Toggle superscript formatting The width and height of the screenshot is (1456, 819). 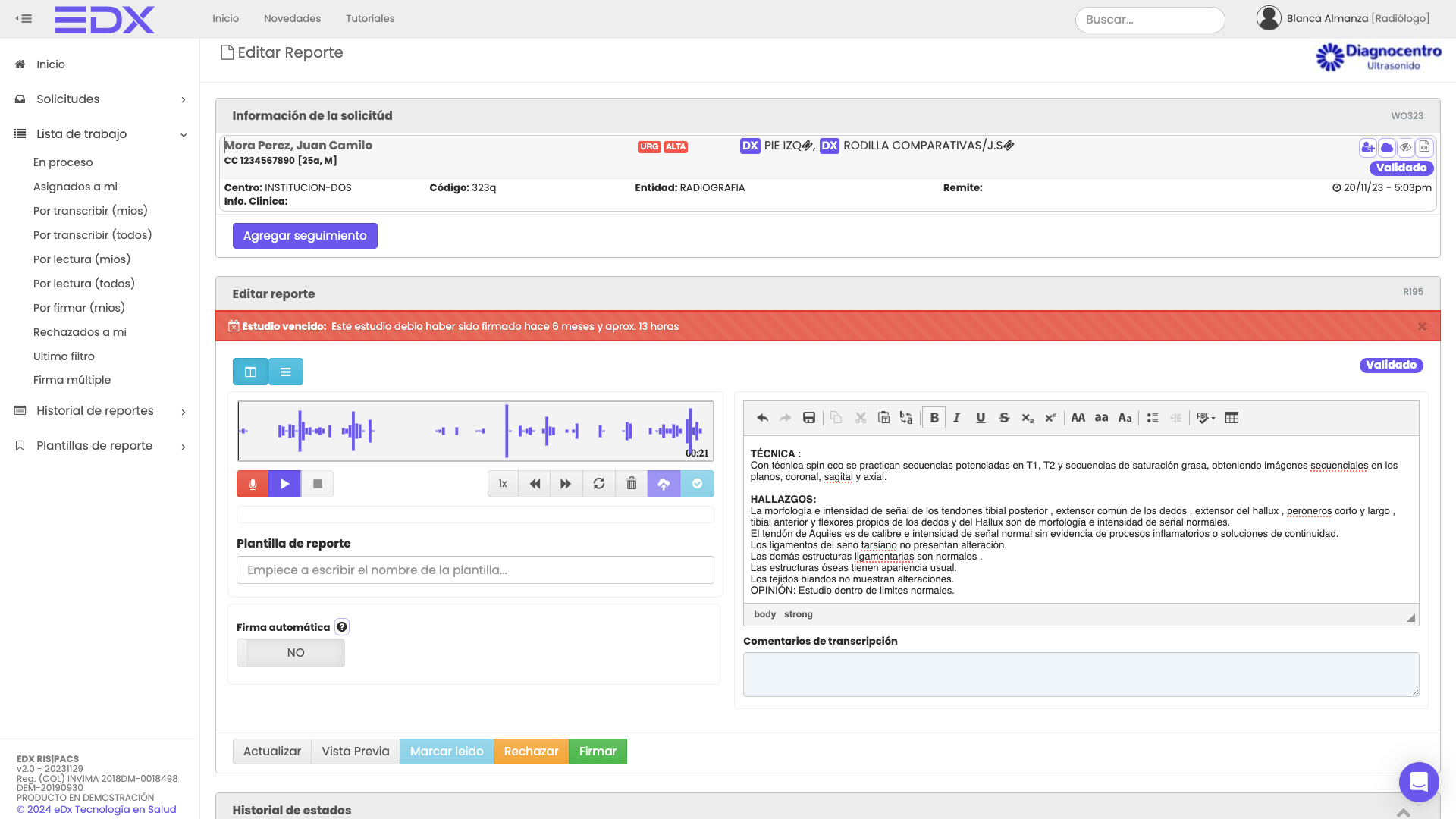tap(1051, 418)
